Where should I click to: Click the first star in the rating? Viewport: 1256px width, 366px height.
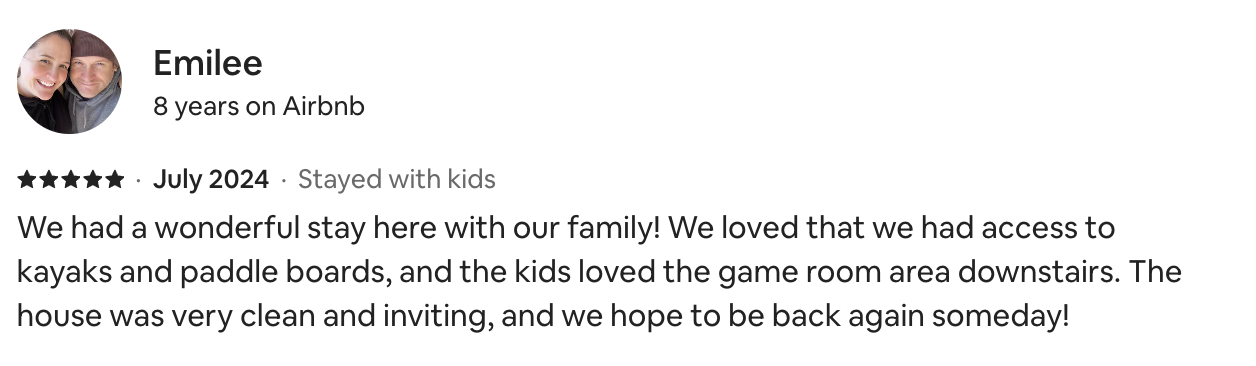click(27, 180)
